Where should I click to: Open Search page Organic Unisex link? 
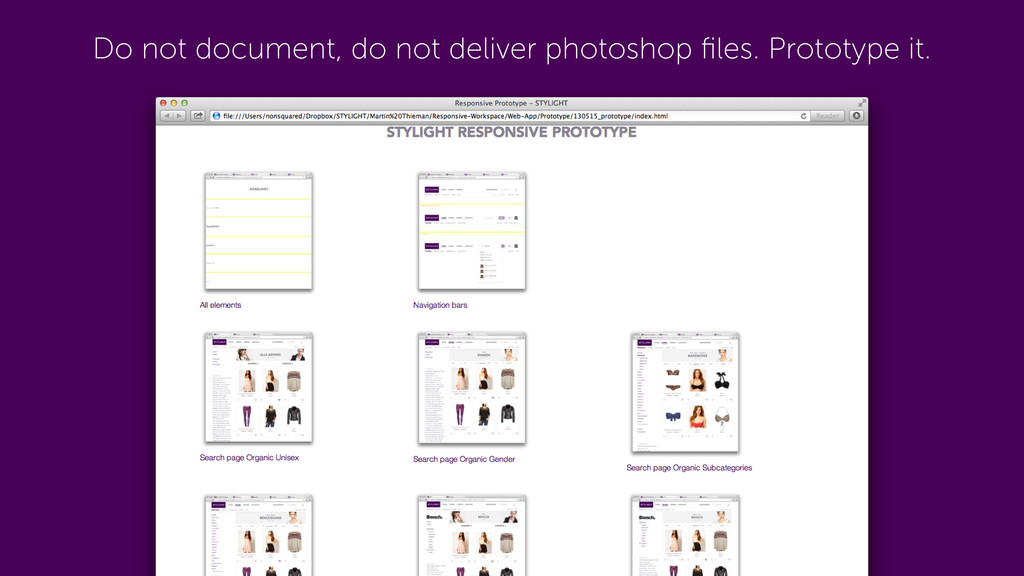click(x=249, y=458)
